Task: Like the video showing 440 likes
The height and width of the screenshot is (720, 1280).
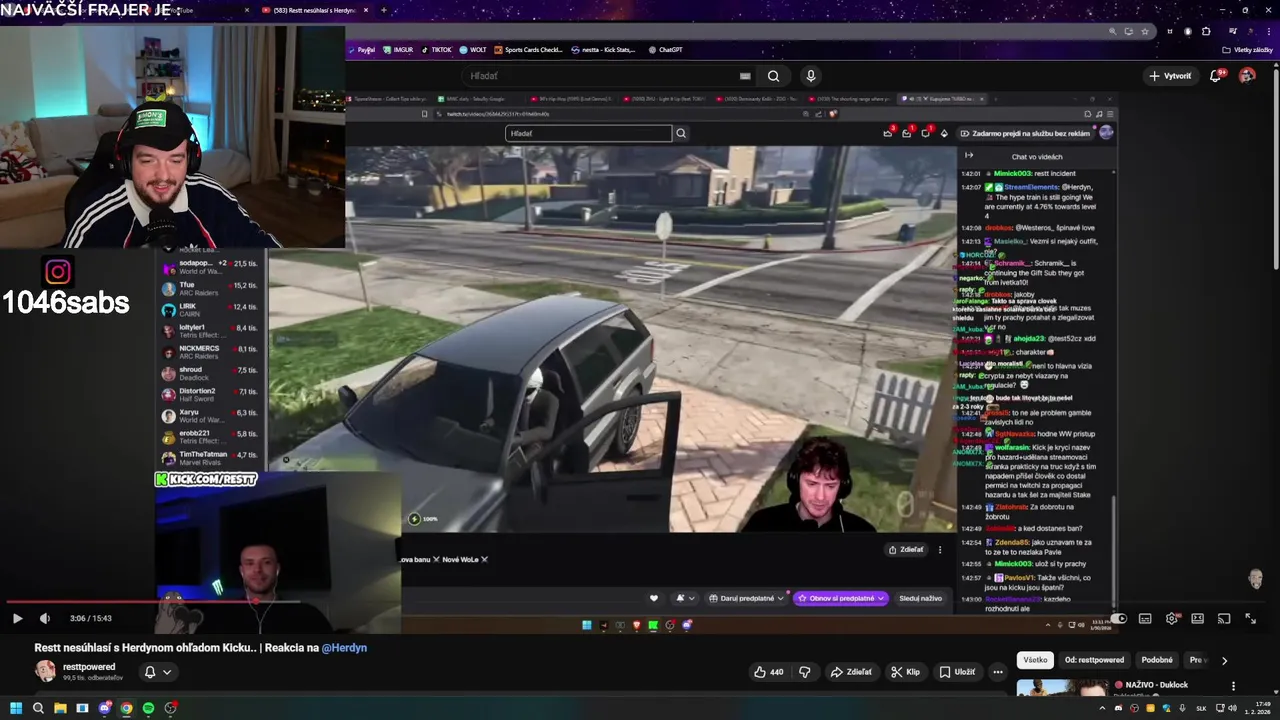Action: click(769, 672)
